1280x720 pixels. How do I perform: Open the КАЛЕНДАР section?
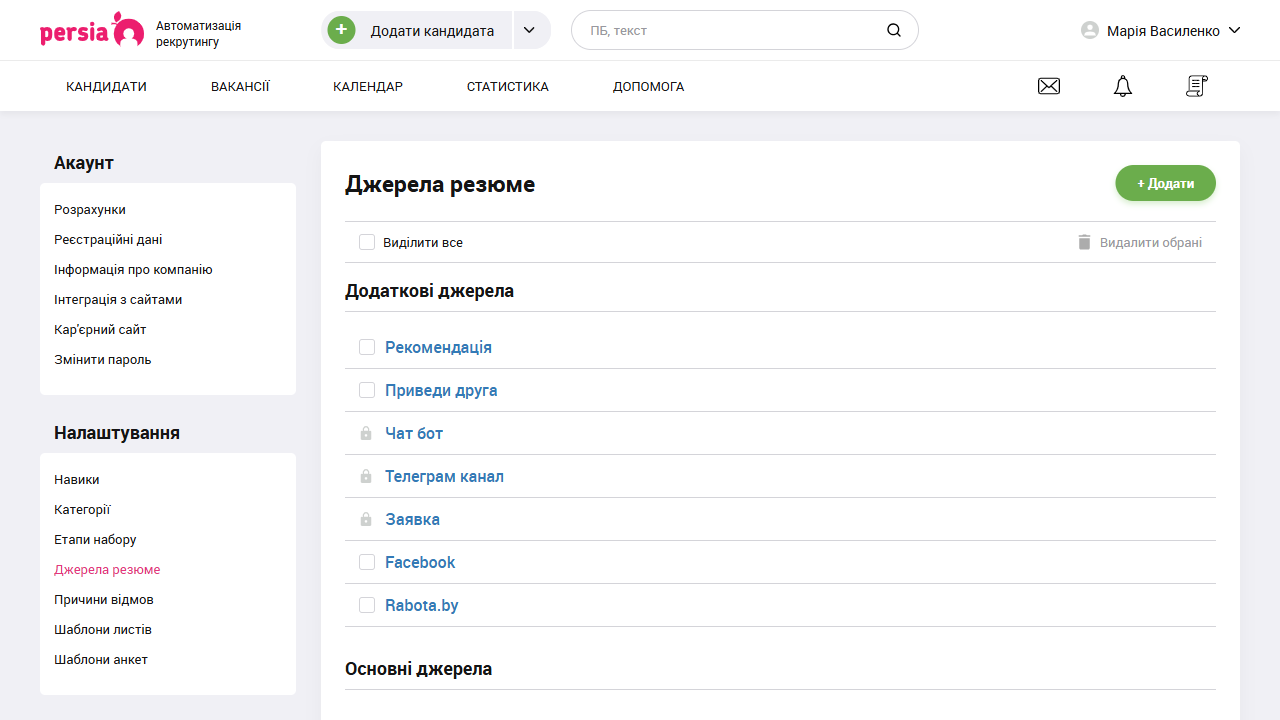(x=367, y=86)
